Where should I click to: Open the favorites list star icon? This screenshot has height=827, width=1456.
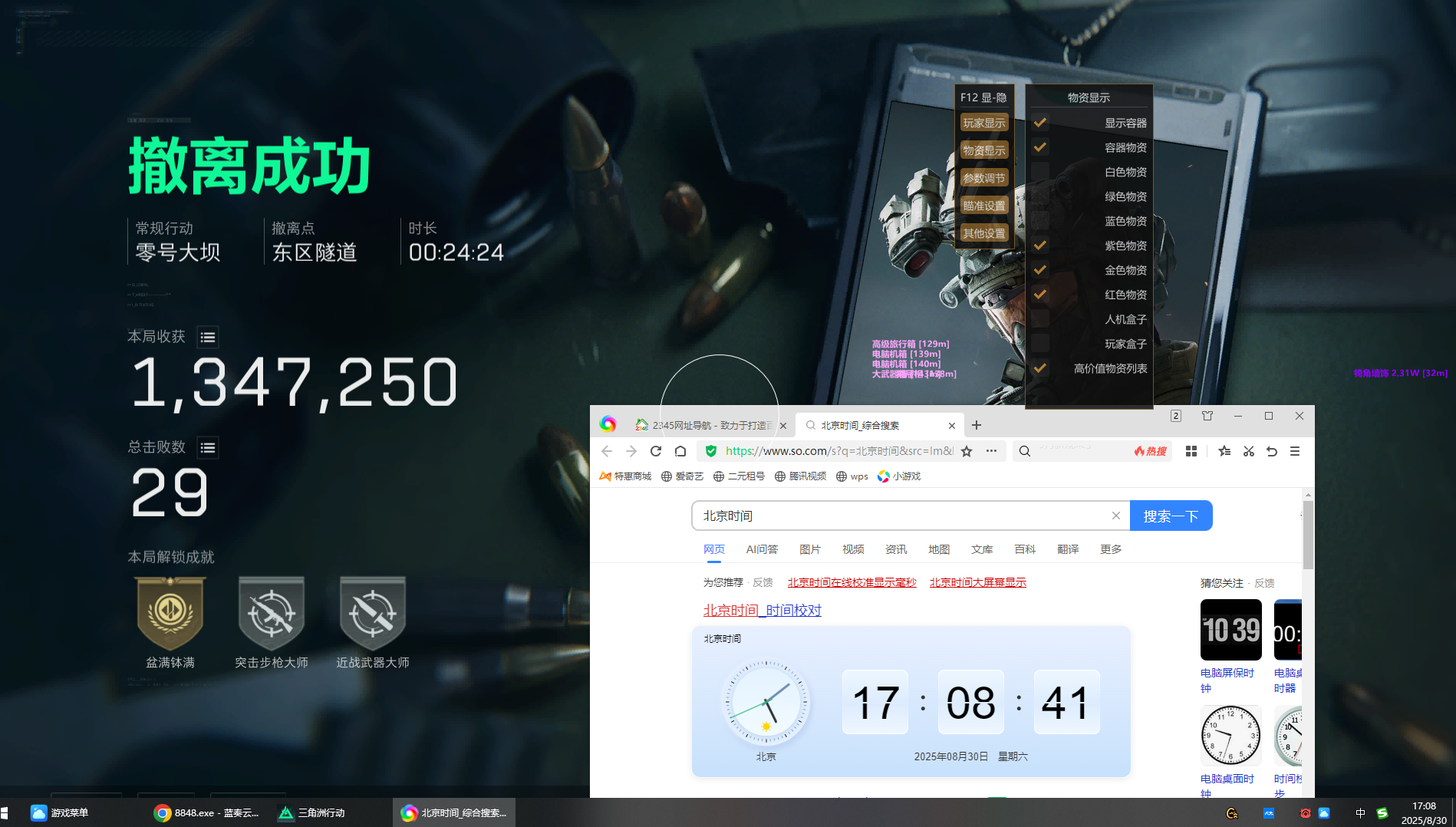point(1224,451)
